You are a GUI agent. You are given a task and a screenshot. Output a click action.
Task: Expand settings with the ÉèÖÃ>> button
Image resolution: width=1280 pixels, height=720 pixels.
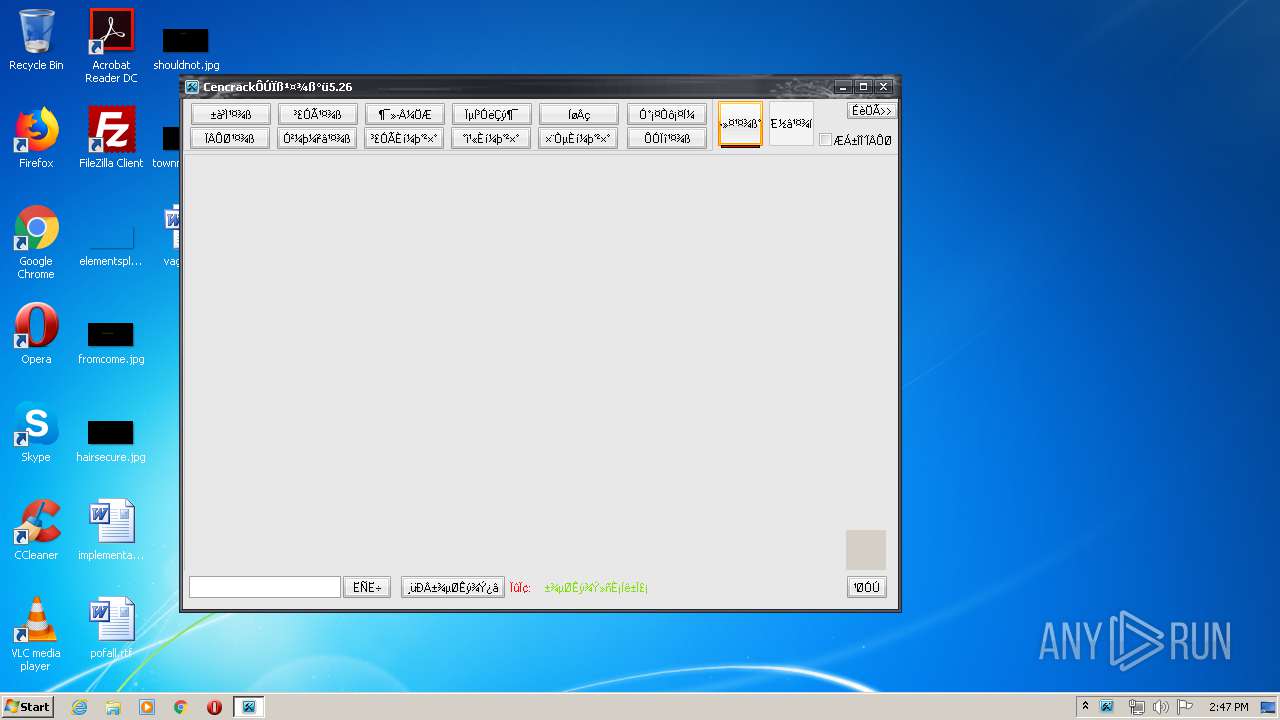click(x=871, y=111)
